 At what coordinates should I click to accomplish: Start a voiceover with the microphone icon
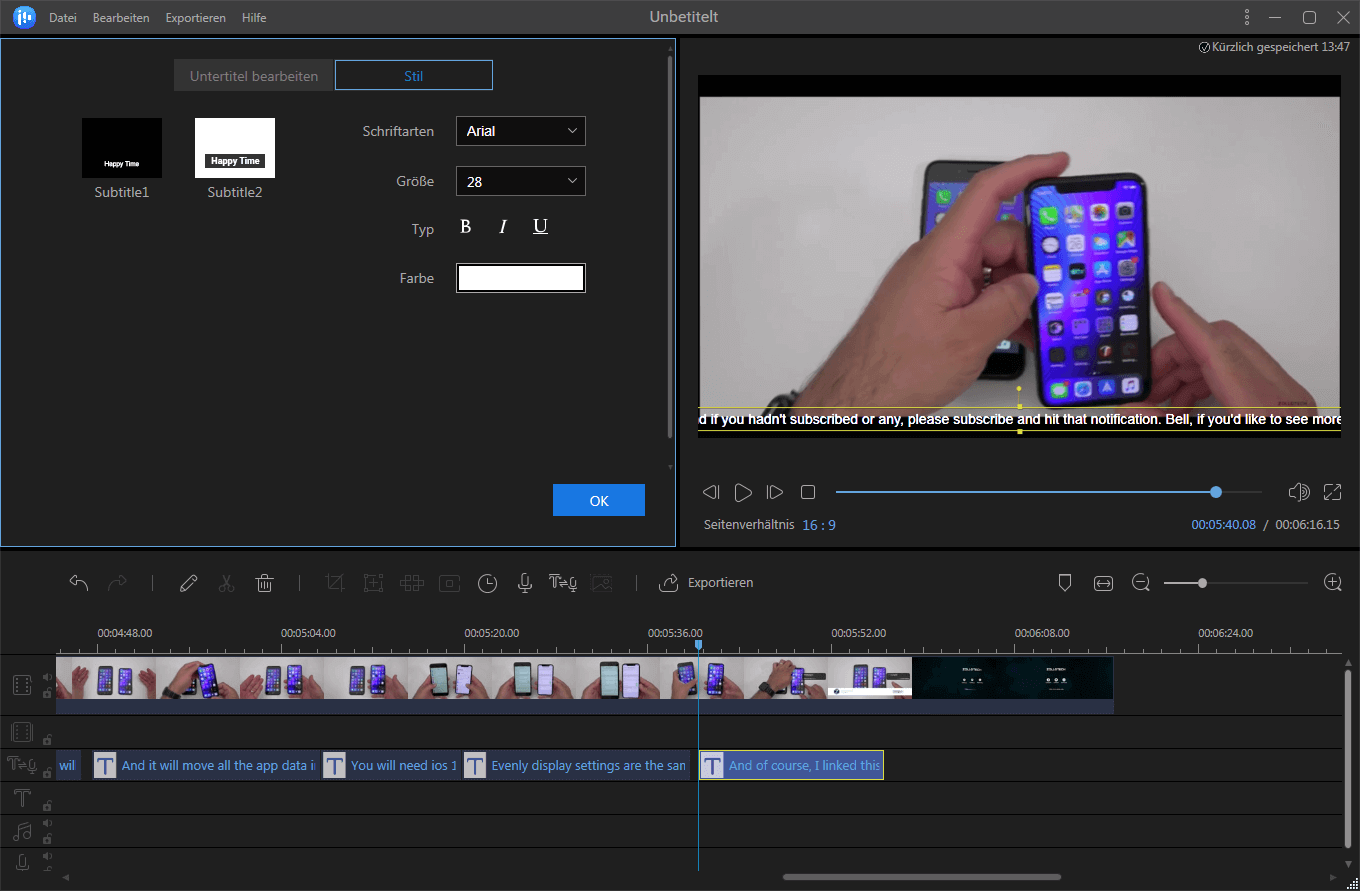point(524,582)
